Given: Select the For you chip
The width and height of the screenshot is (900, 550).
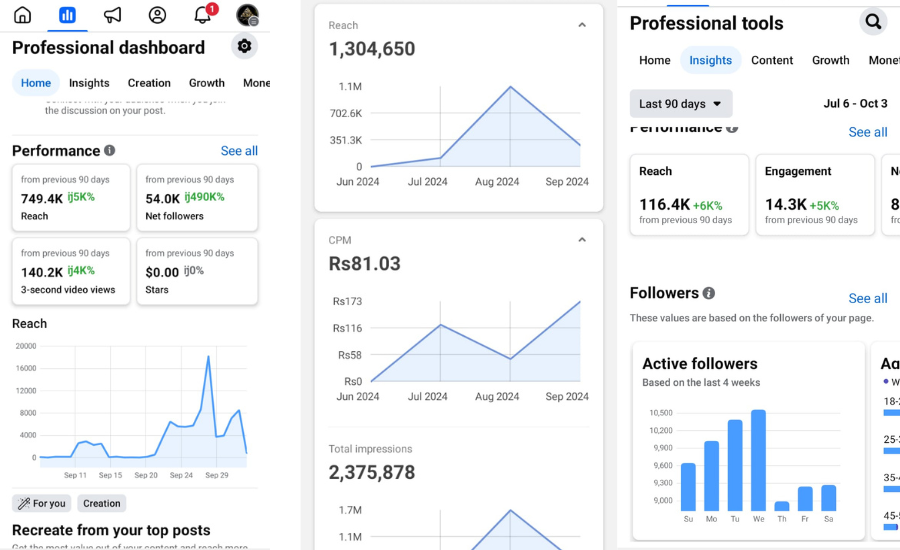Looking at the screenshot, I should pyautogui.click(x=42, y=503).
